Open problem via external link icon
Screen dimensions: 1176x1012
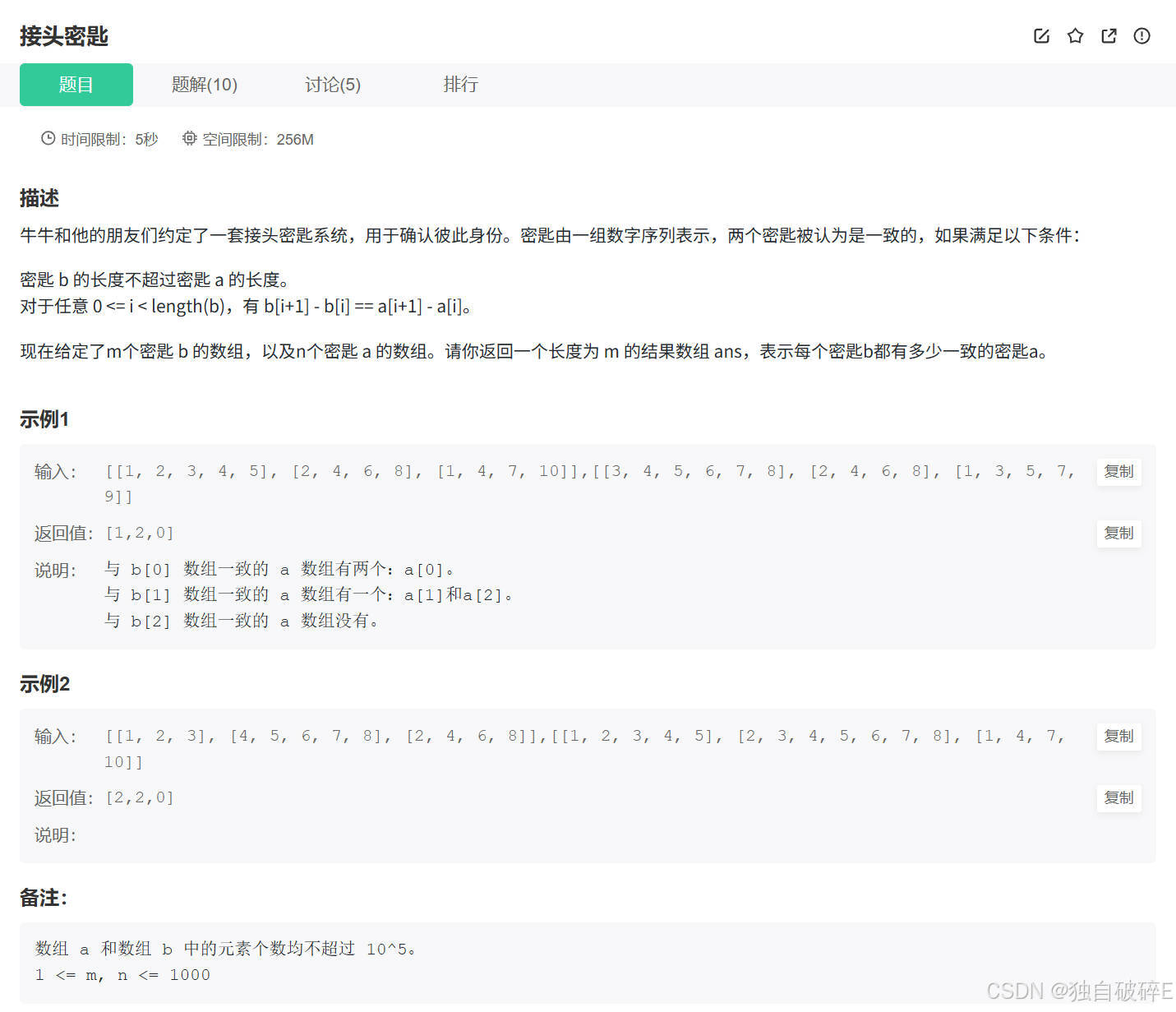point(1109,35)
